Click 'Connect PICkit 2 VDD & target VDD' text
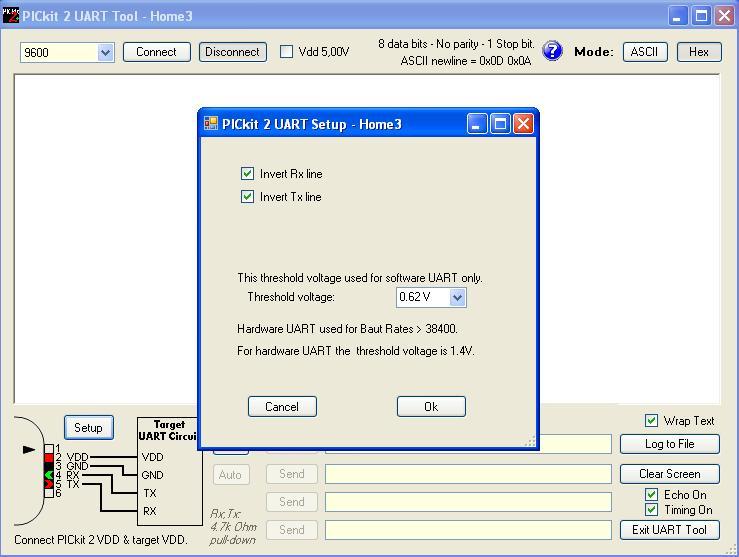 (x=101, y=540)
